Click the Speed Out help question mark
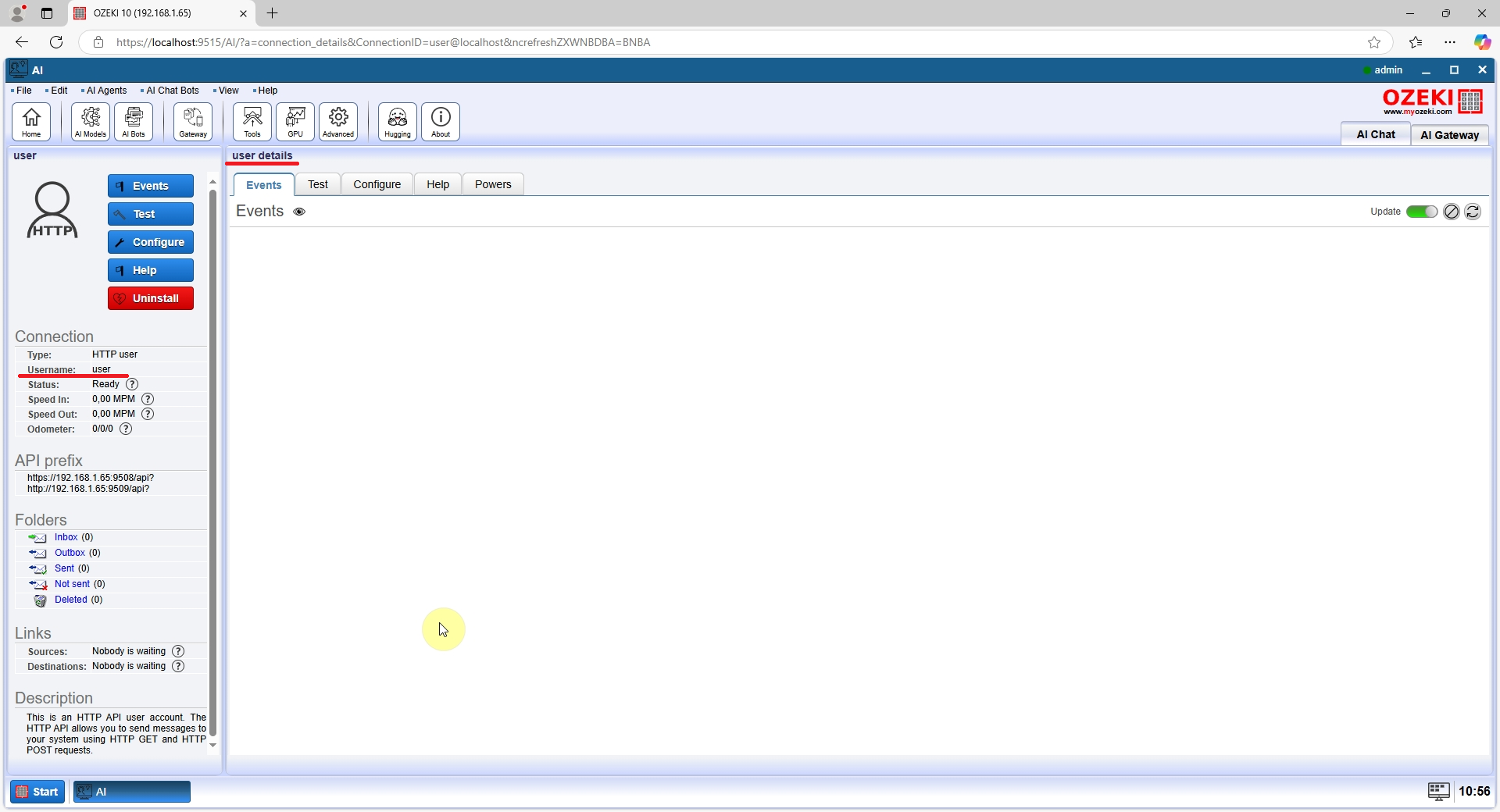Image resolution: width=1500 pixels, height=812 pixels. tap(148, 414)
